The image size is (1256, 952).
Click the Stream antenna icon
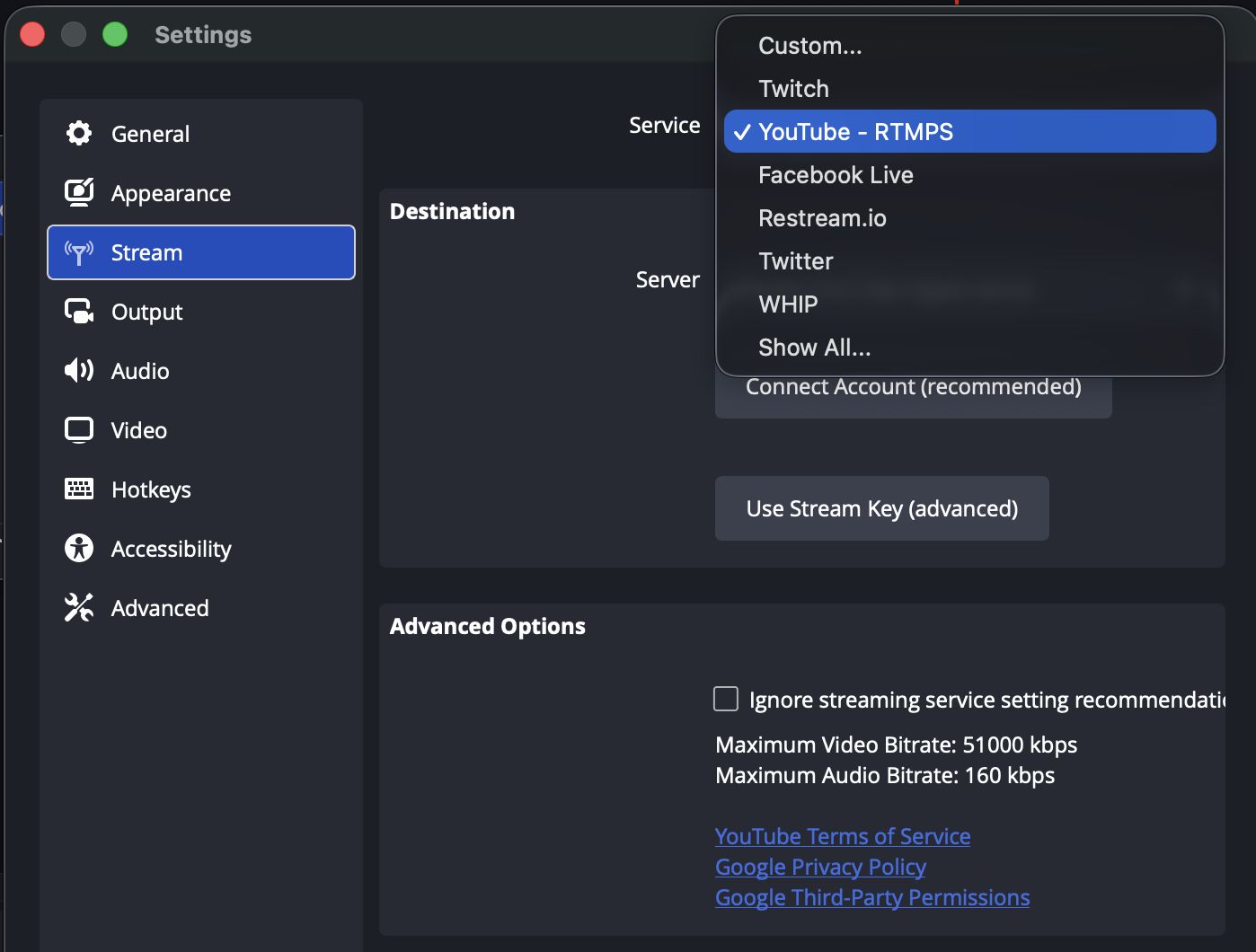[79, 252]
